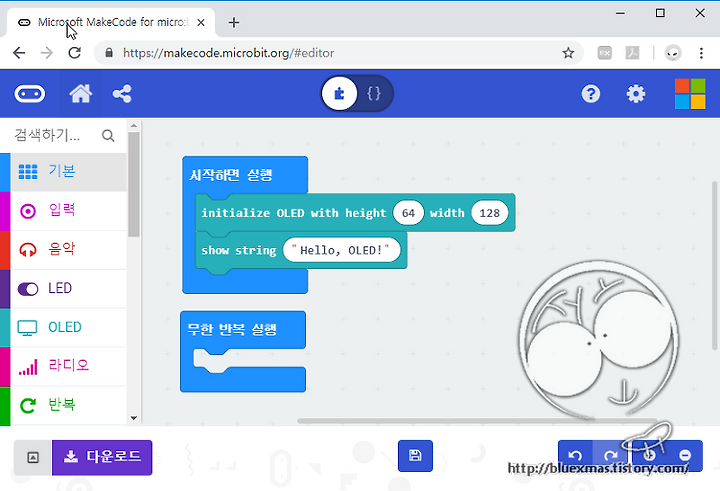Undo the last action

pos(575,456)
